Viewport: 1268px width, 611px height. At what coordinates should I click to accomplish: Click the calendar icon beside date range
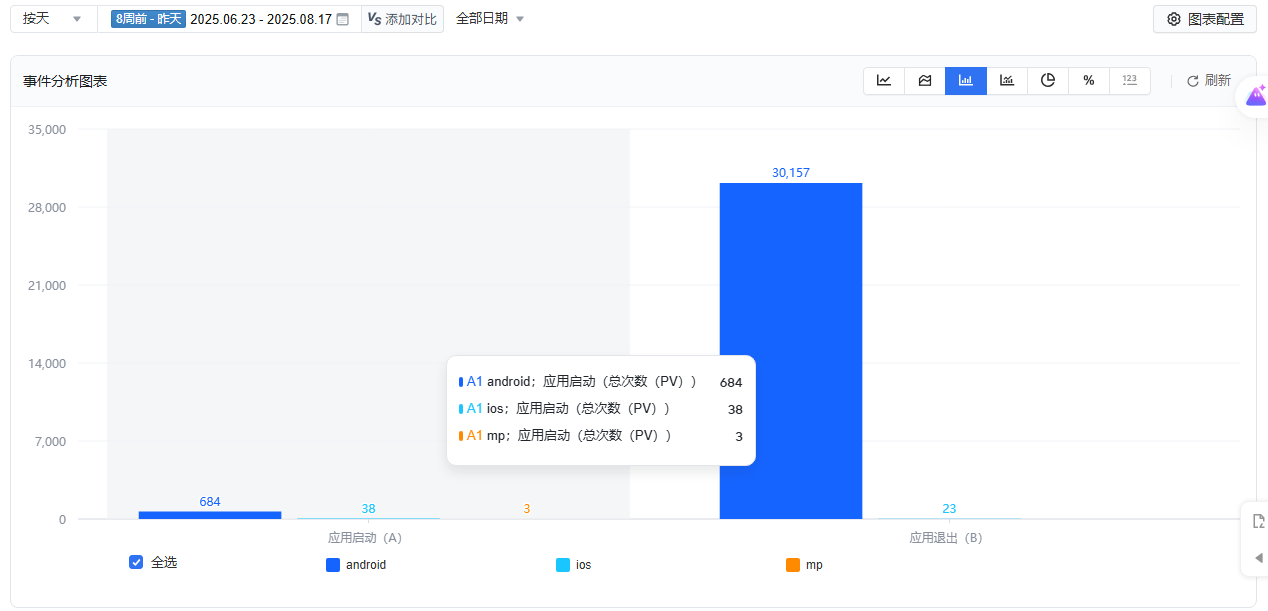[x=343, y=19]
